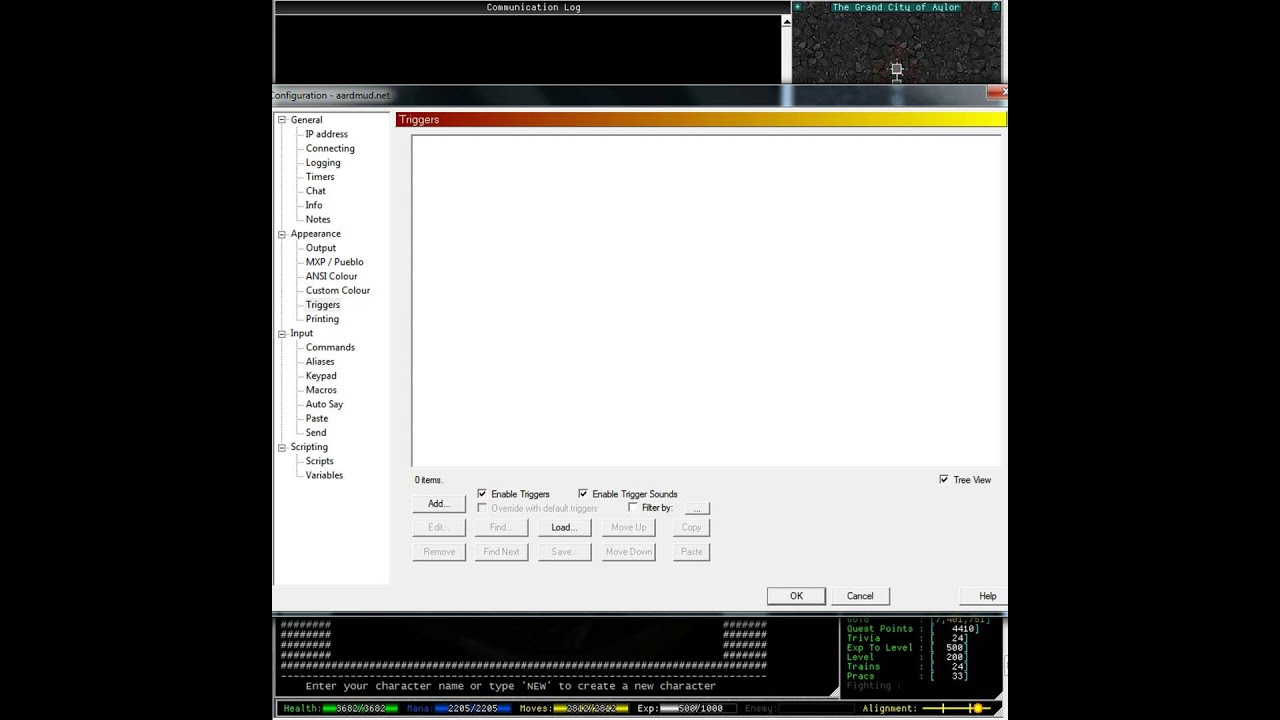This screenshot has height=720, width=1280.
Task: Click the Add... trigger button
Action: 439,504
